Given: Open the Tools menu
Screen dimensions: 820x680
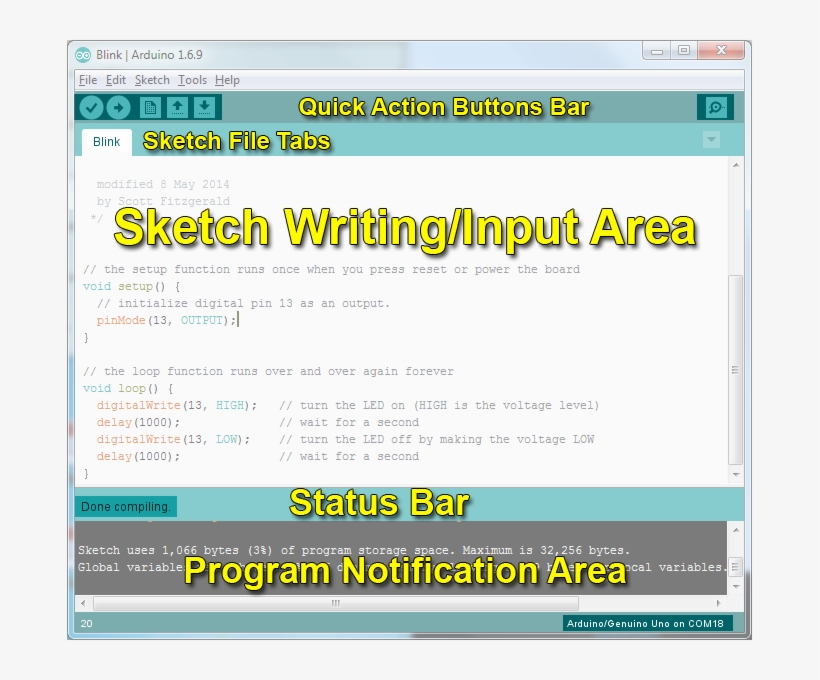Looking at the screenshot, I should coord(192,79).
